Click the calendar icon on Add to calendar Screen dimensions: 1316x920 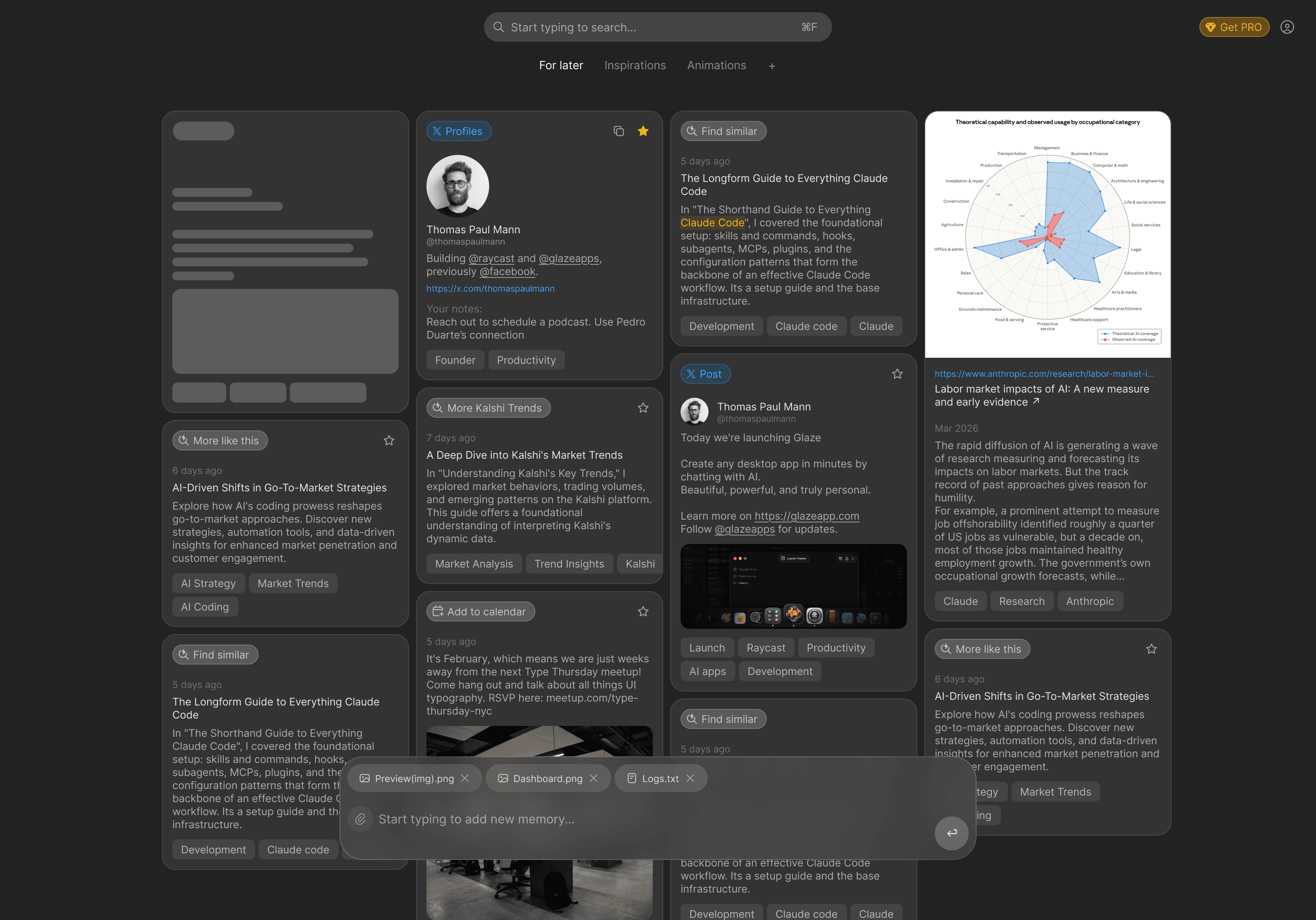(x=439, y=611)
